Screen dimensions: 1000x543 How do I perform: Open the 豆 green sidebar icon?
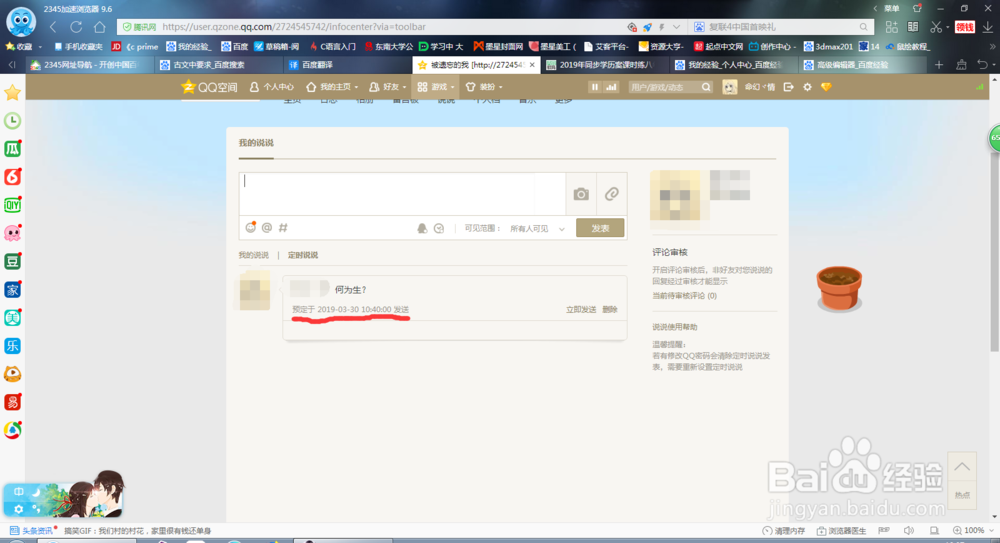tap(12, 261)
